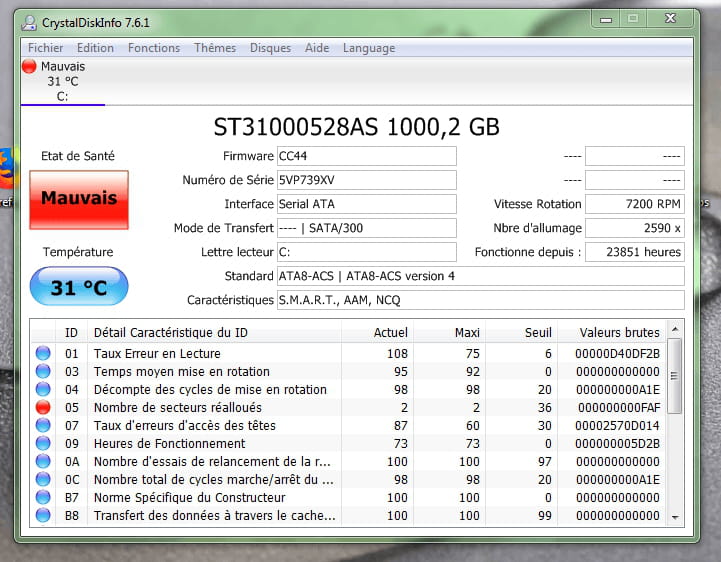Click the Détail Caractéristique du ID column header

tap(214, 333)
